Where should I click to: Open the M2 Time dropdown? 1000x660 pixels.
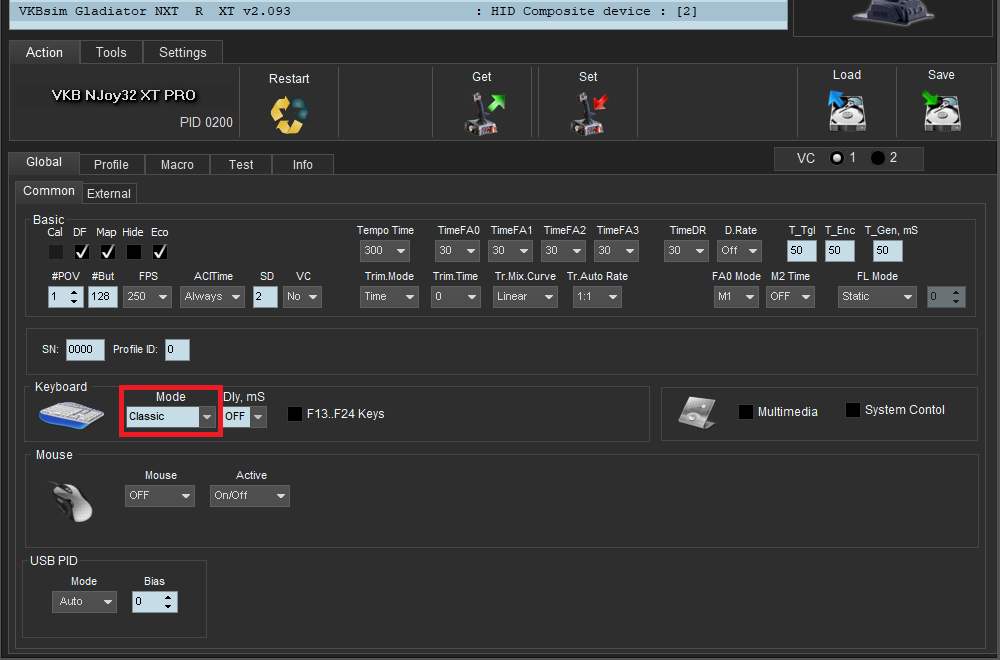click(x=790, y=297)
